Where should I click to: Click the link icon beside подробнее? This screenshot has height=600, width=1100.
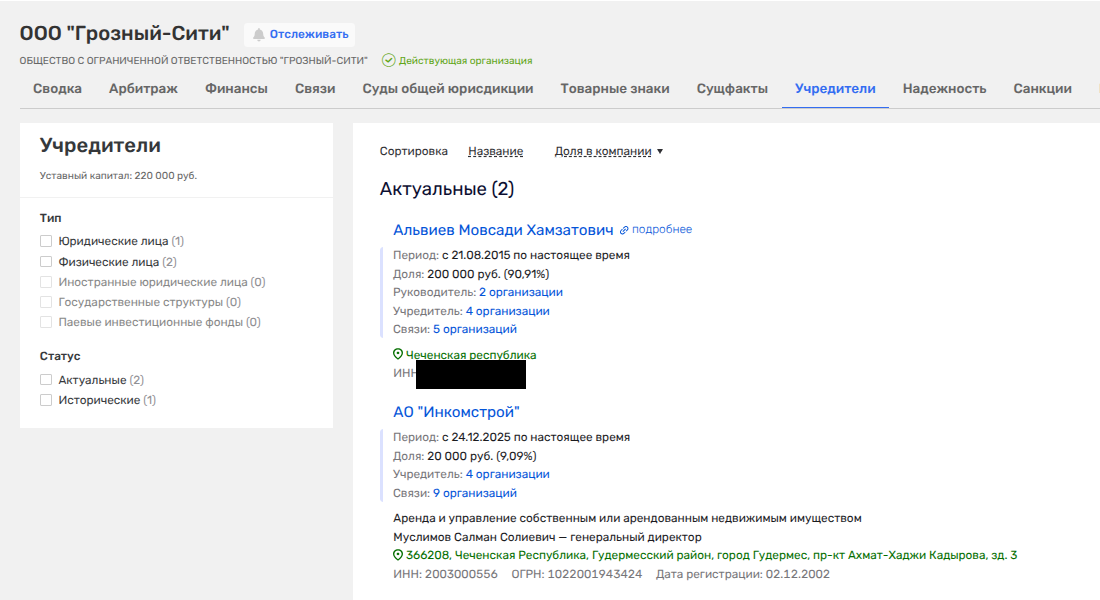[624, 230]
